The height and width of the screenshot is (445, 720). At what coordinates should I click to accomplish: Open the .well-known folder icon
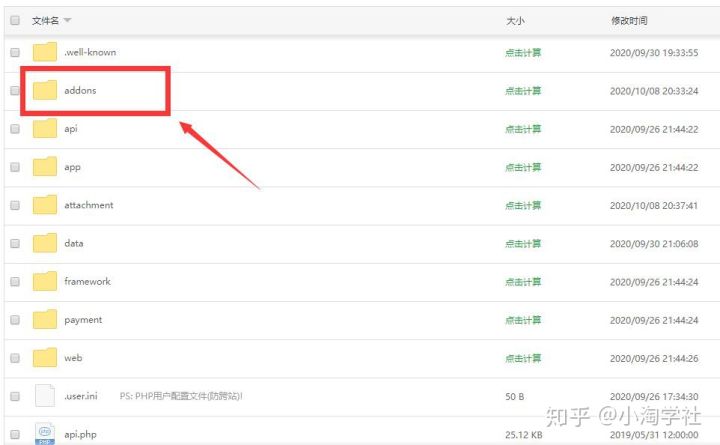[x=45, y=52]
